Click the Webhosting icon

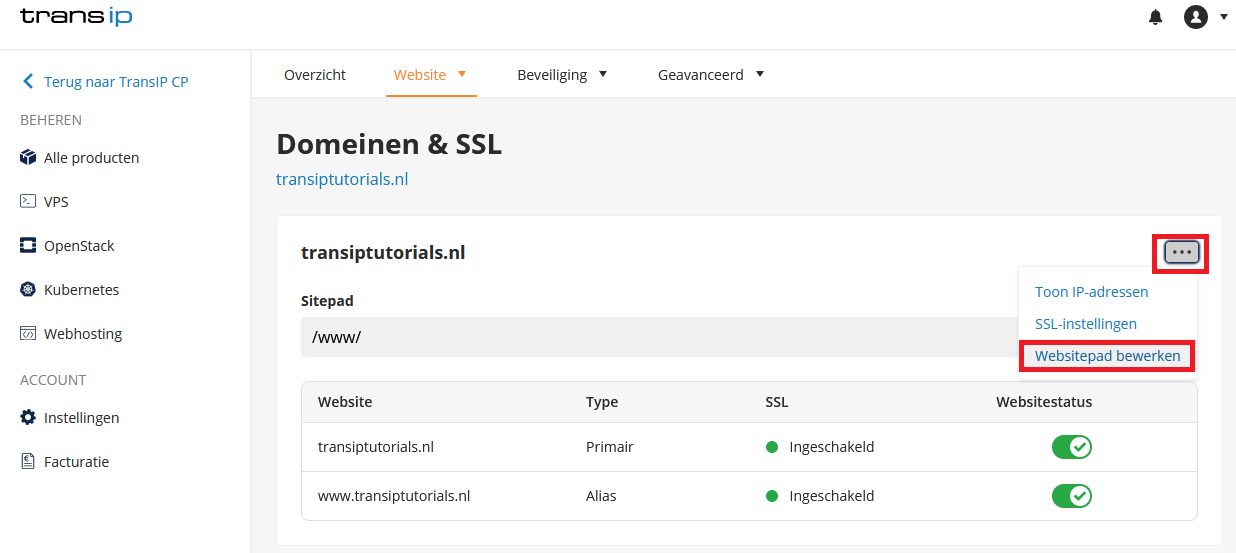tap(28, 334)
